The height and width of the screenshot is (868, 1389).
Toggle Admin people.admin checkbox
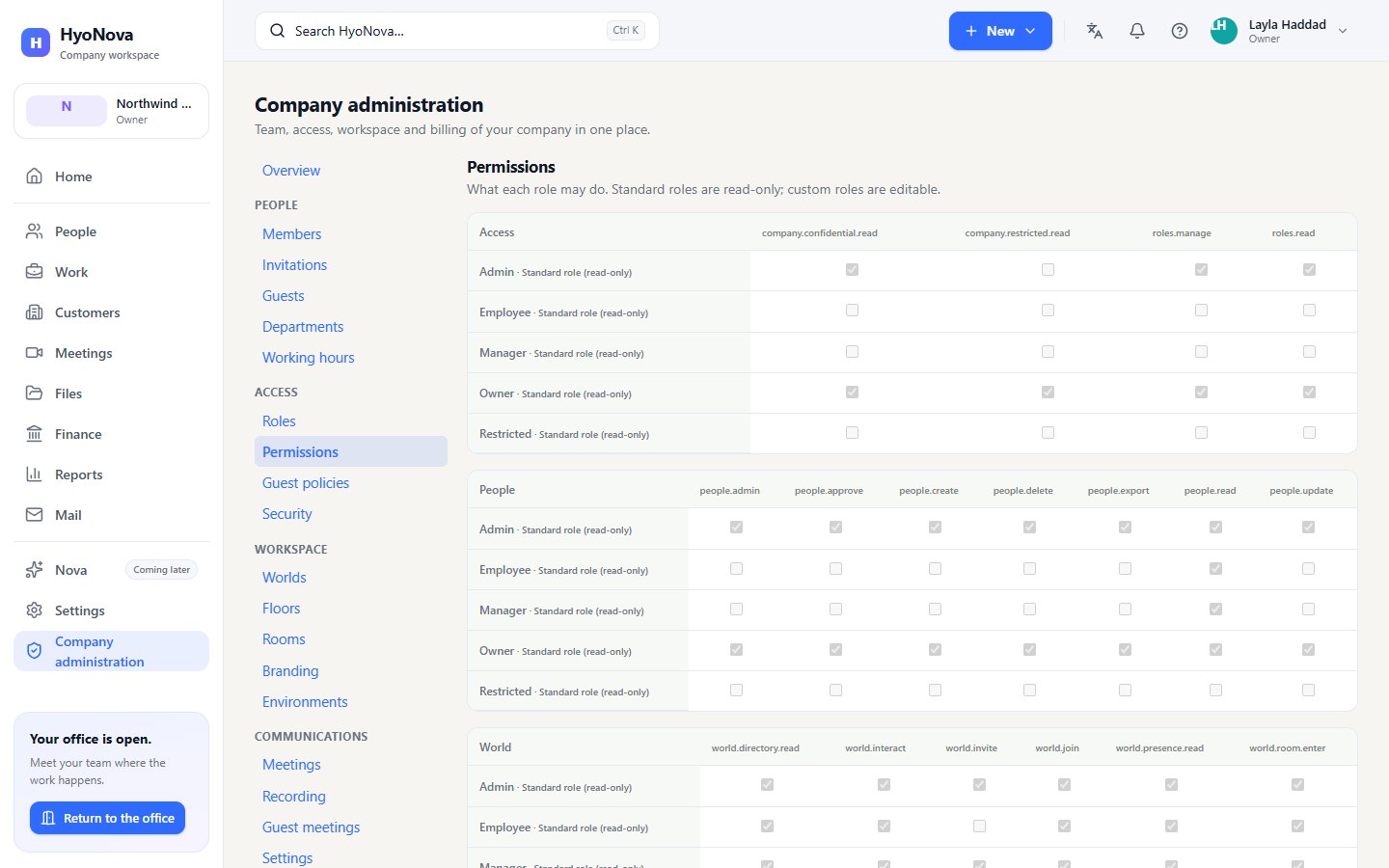click(x=736, y=528)
